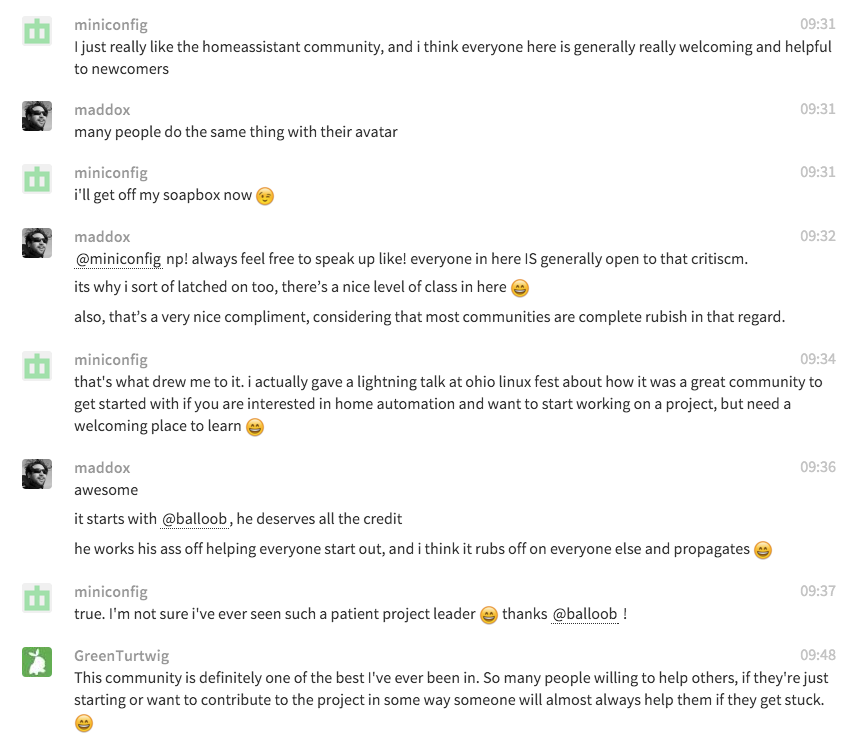Open maddox's profile avatar
This screenshot has height=749, width=857.
pos(36,115)
